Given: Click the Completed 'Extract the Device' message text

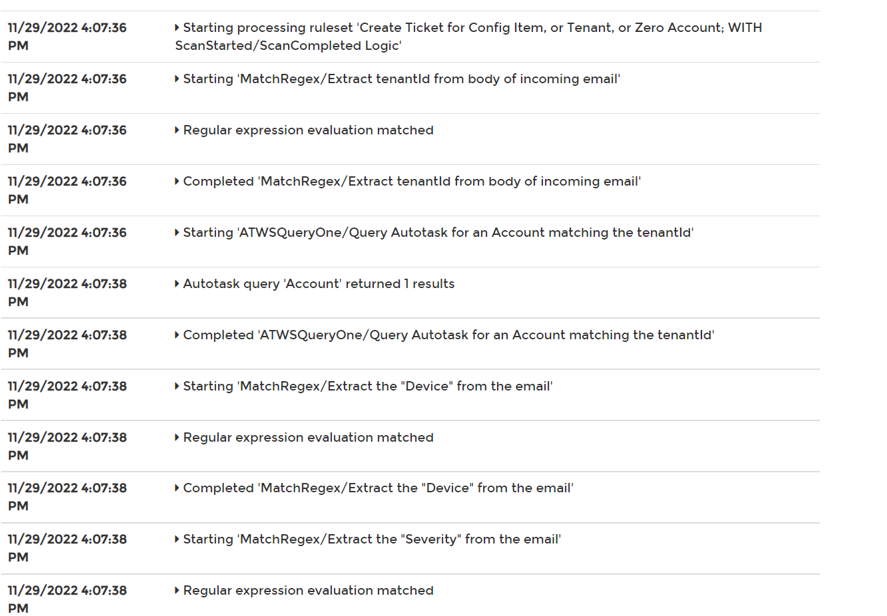Looking at the screenshot, I should (x=378, y=488).
